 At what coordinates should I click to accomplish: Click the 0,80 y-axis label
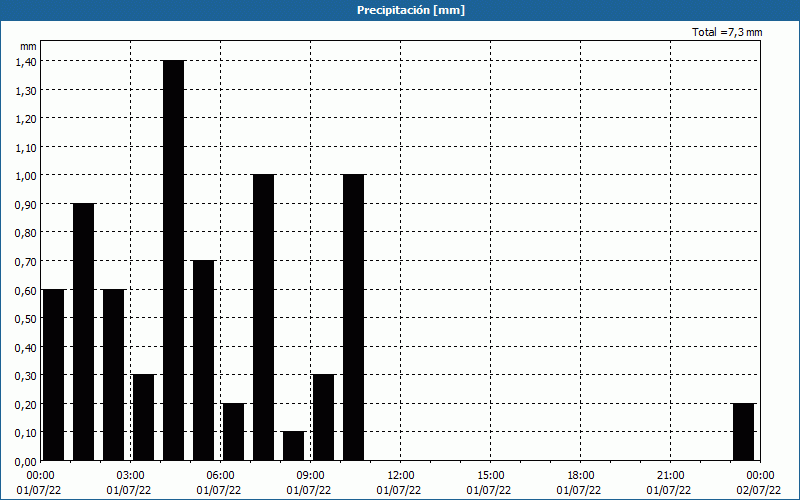click(26, 233)
